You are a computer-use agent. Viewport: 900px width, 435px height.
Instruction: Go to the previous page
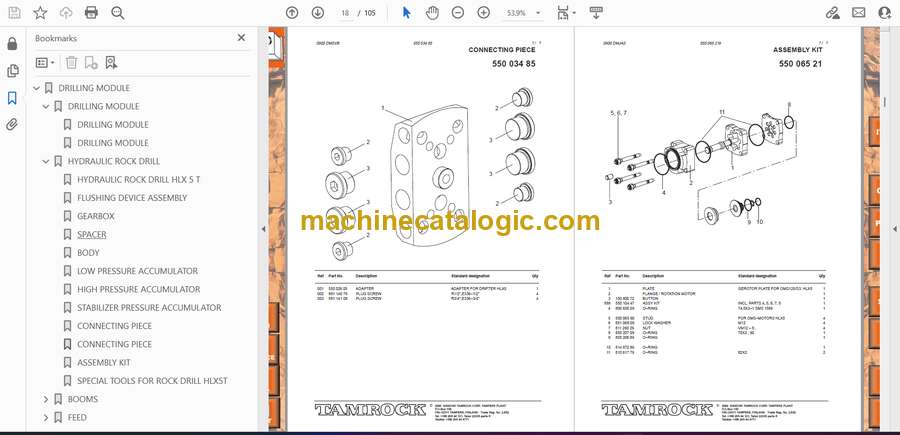point(292,13)
